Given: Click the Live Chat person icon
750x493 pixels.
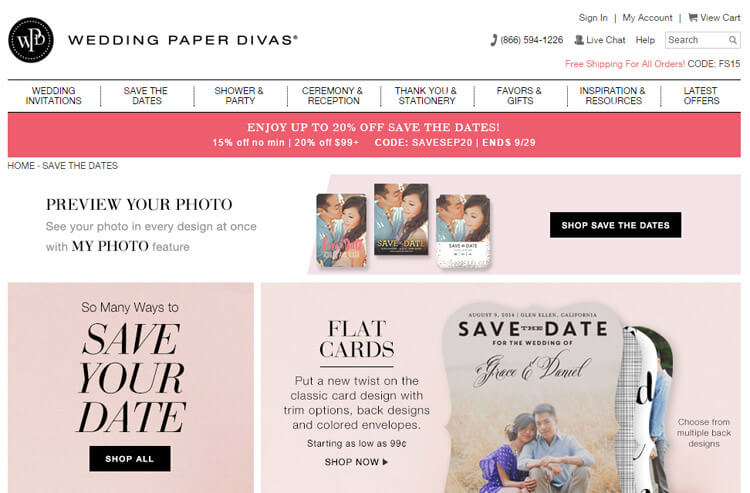Looking at the screenshot, I should (579, 40).
